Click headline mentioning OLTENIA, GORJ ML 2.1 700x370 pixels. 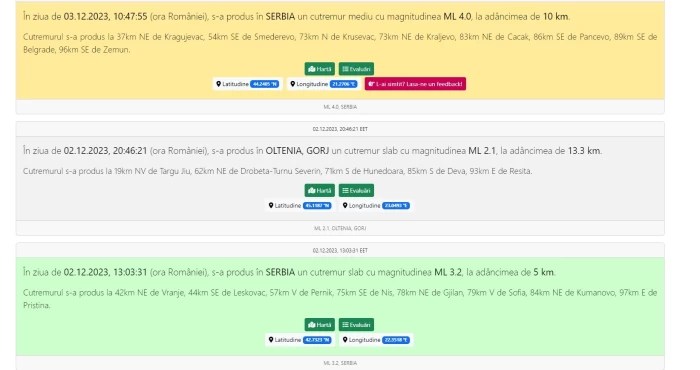coord(312,151)
